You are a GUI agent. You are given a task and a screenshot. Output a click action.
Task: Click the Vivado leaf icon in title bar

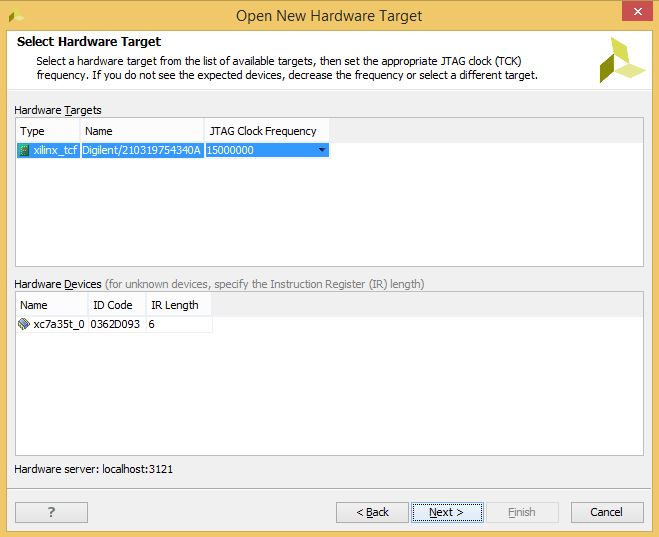15,16
